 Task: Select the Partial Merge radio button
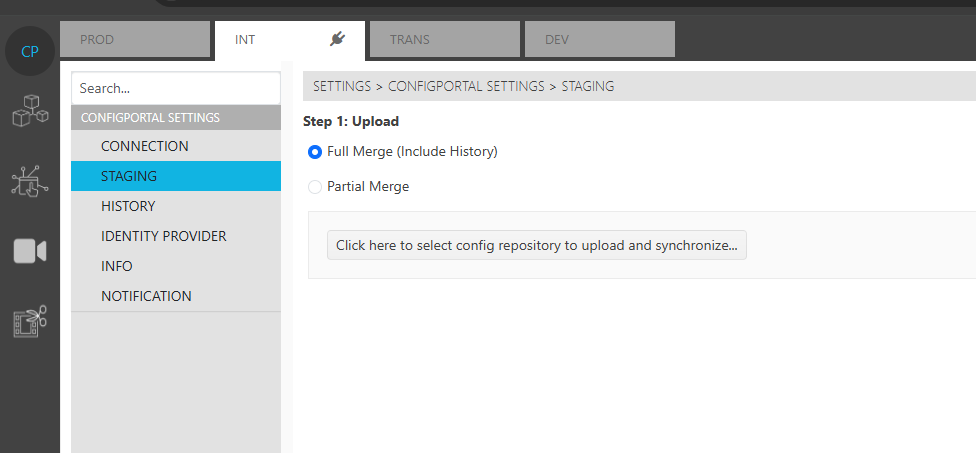316,187
